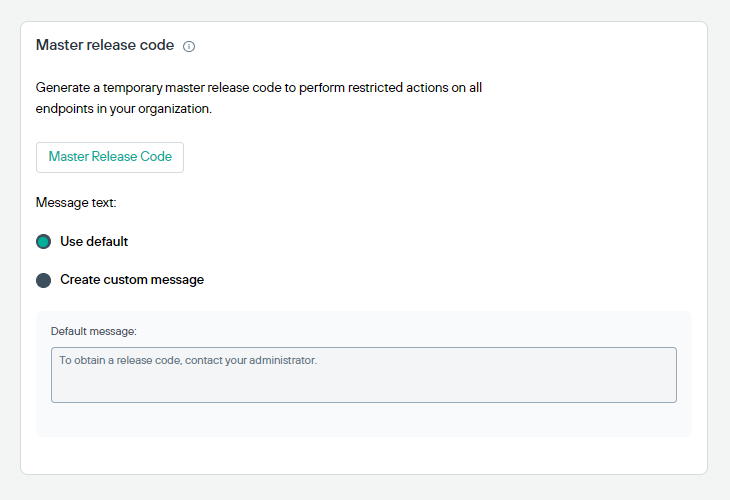
Task: Click the gray Default message panel background
Action: click(x=364, y=420)
